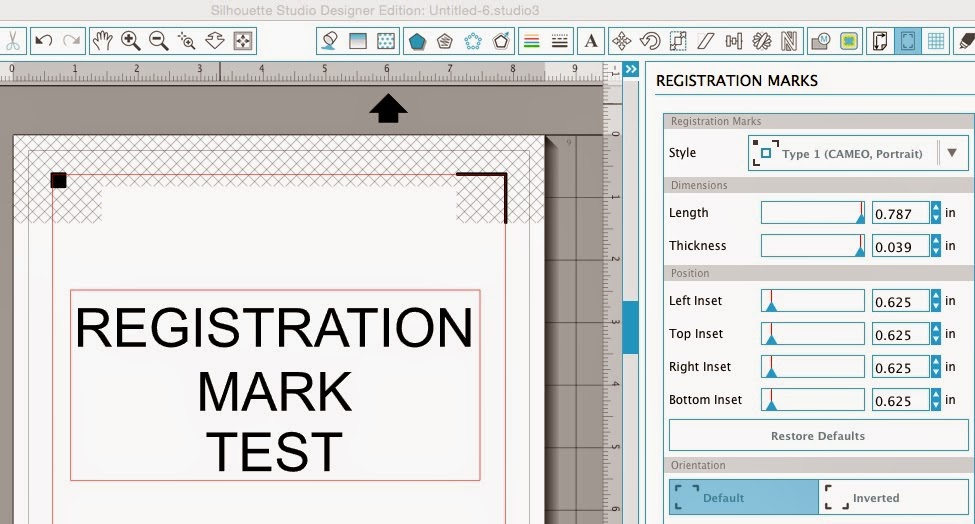Open the Text Style 'A' panel
This screenshot has height=524, width=975.
(591, 41)
